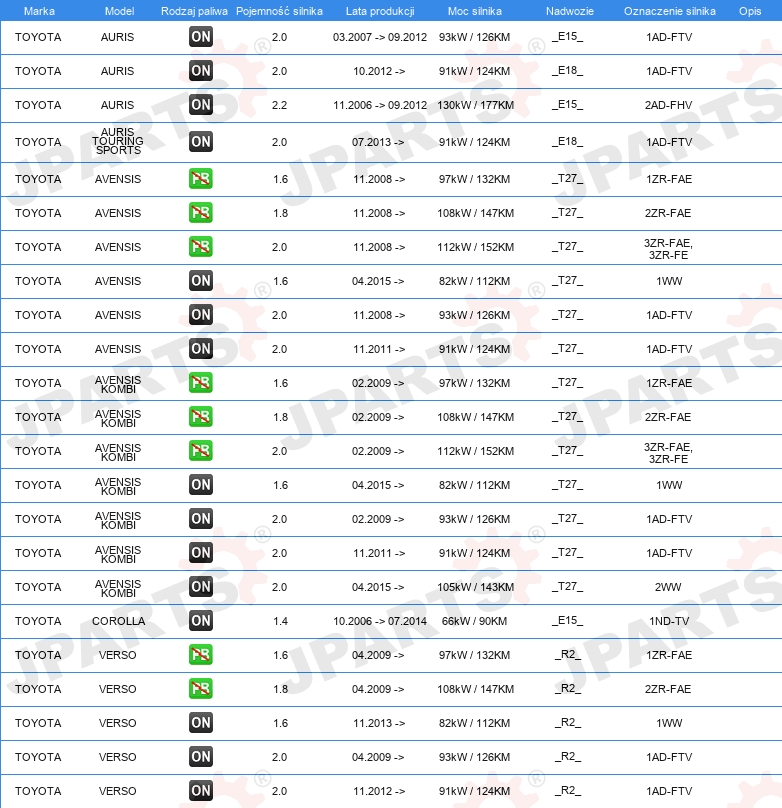
Task: Click the PB icon for Avensis 1.8 sedan row
Action: (x=201, y=213)
